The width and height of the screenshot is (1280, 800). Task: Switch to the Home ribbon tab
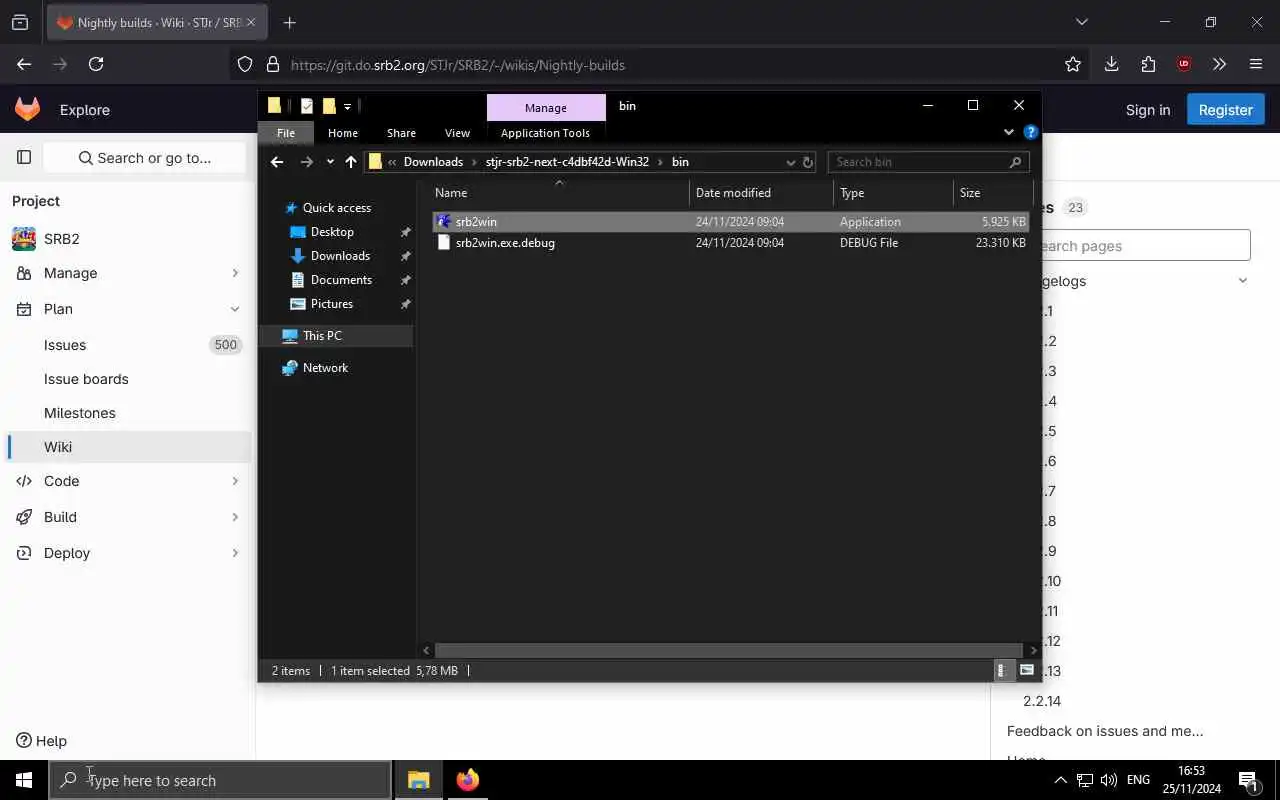[x=343, y=133]
